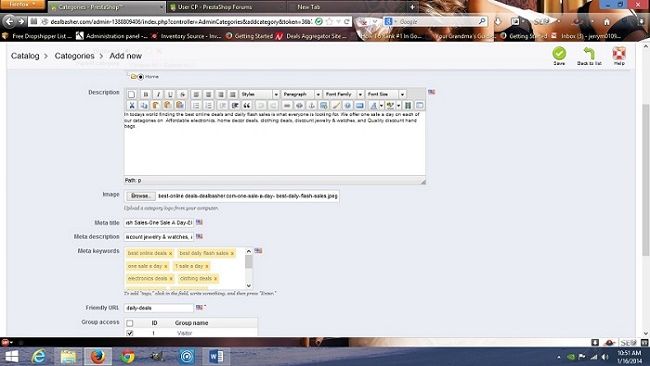Click into the Meta description field
This screenshot has height=366, width=650.
pos(159,237)
